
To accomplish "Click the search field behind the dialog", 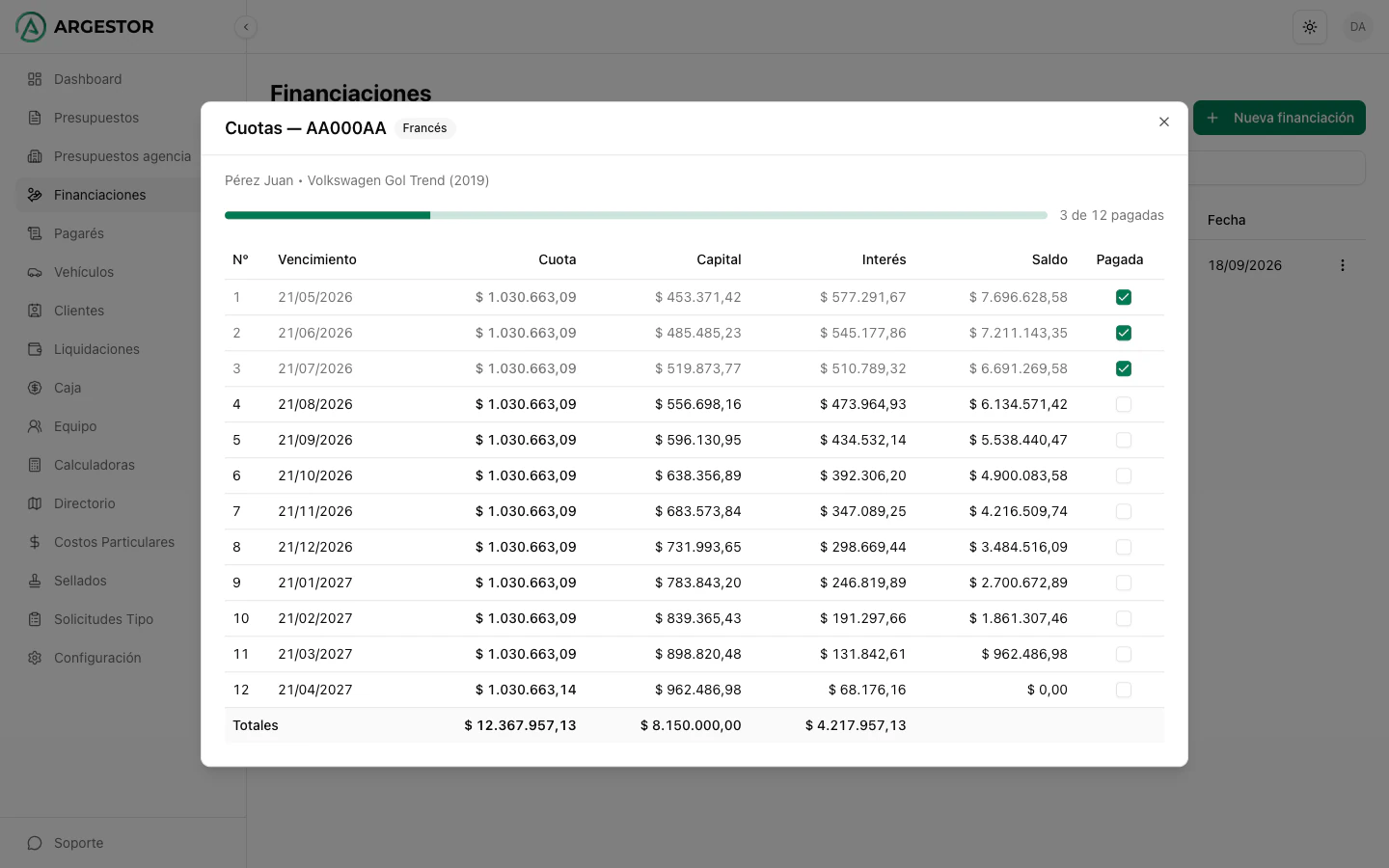I will pyautogui.click(x=1277, y=168).
